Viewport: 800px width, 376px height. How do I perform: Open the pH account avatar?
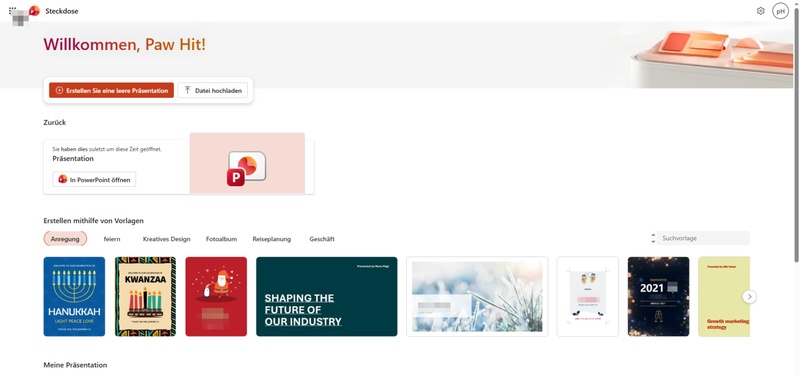coord(780,11)
